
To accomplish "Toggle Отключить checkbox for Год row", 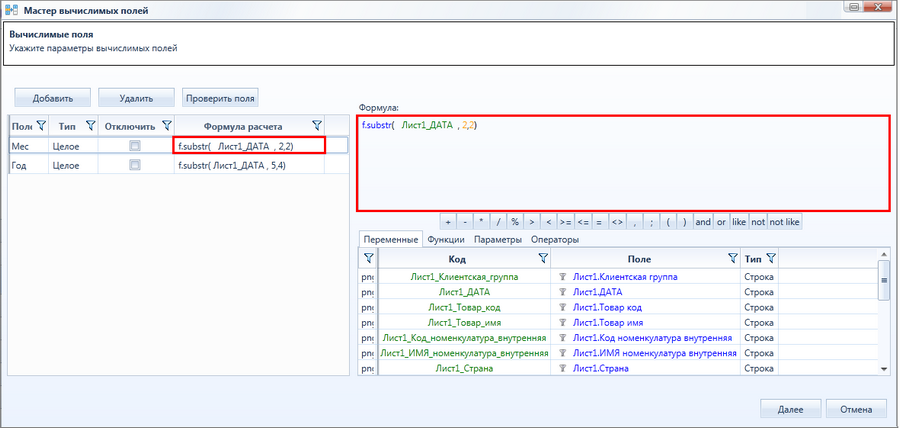I will coord(135,165).
